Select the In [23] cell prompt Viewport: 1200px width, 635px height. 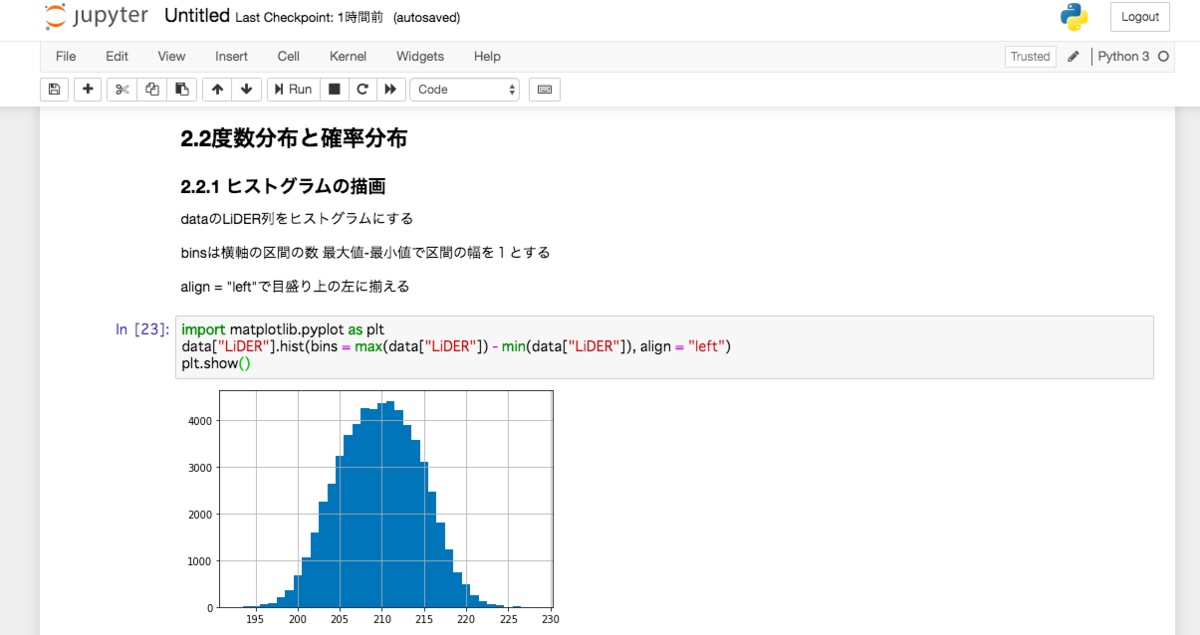pyautogui.click(x=142, y=328)
